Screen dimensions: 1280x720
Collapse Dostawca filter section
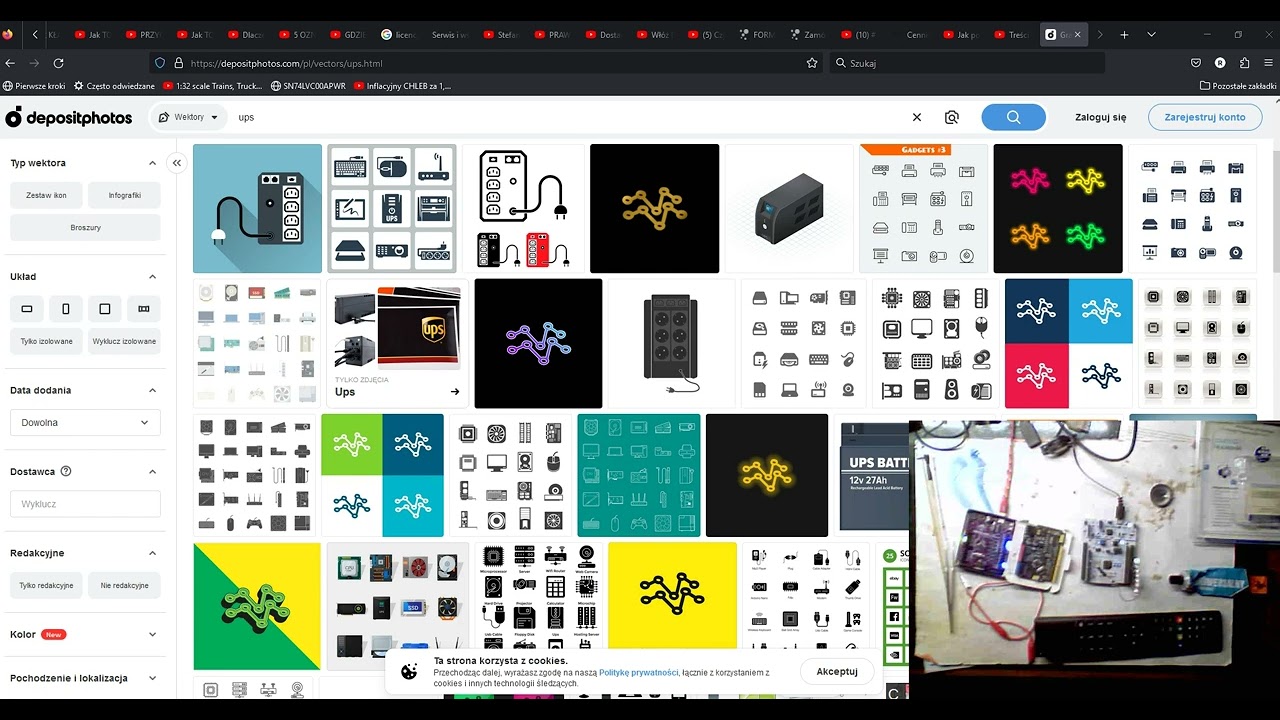153,471
